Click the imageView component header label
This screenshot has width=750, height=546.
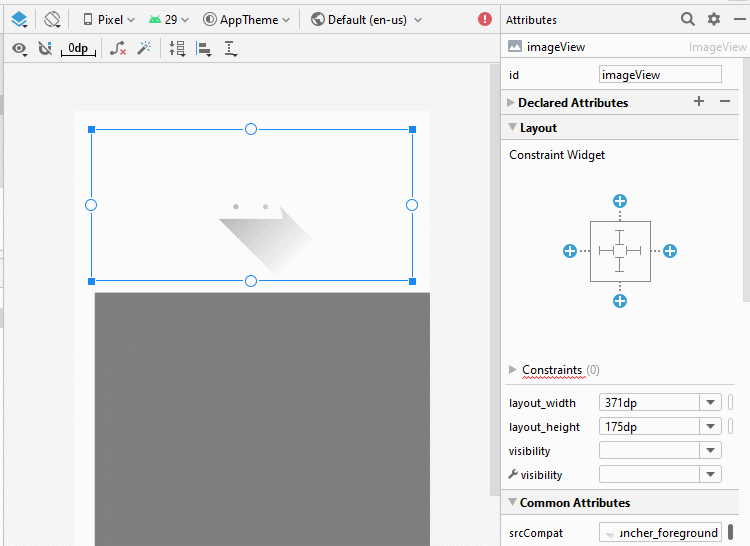(556, 47)
